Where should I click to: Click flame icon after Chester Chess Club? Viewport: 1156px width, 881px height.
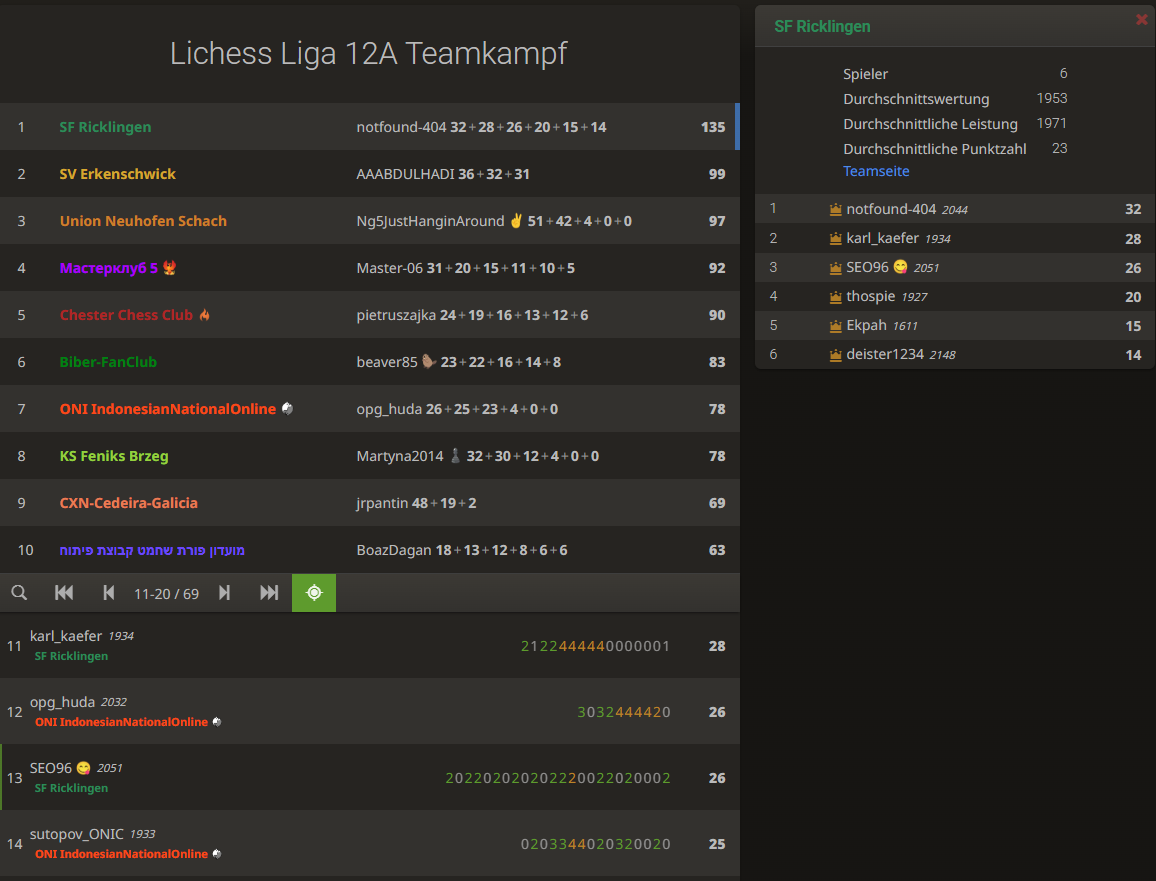point(205,315)
